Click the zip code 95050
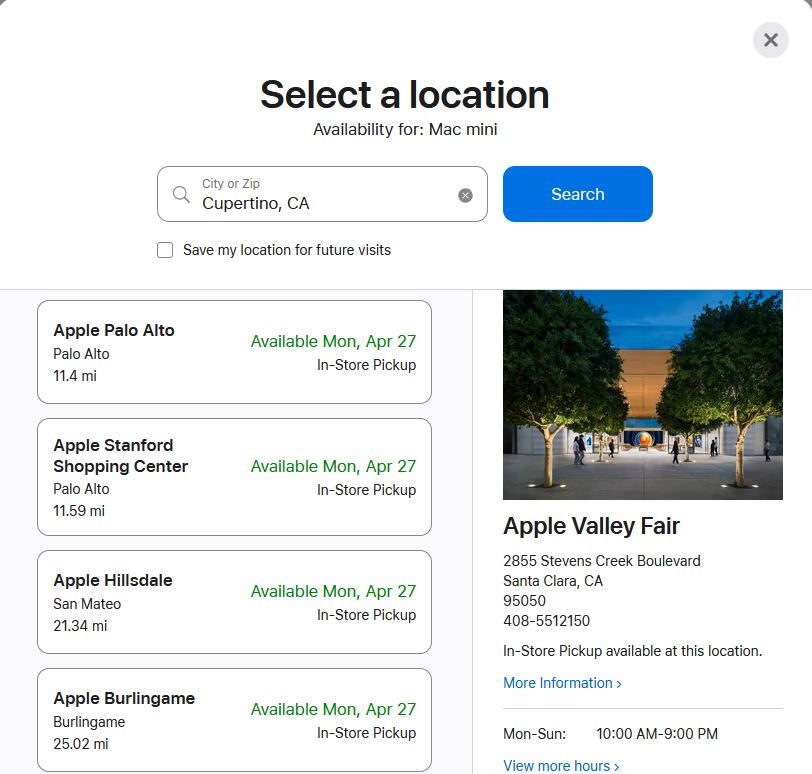Viewport: 812px width, 774px height. (x=524, y=601)
